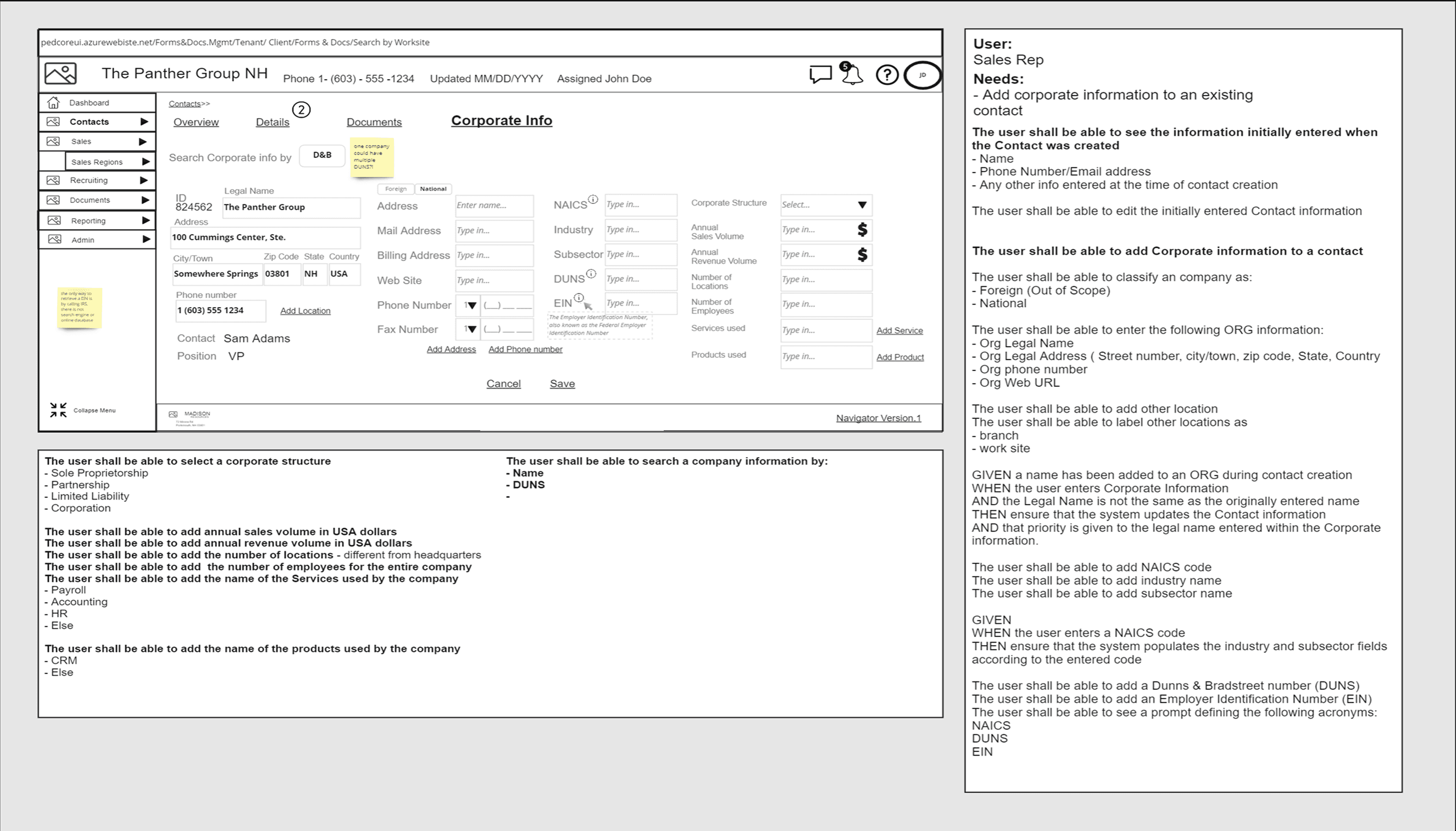
Task: Toggle the D&B search option
Action: (322, 155)
